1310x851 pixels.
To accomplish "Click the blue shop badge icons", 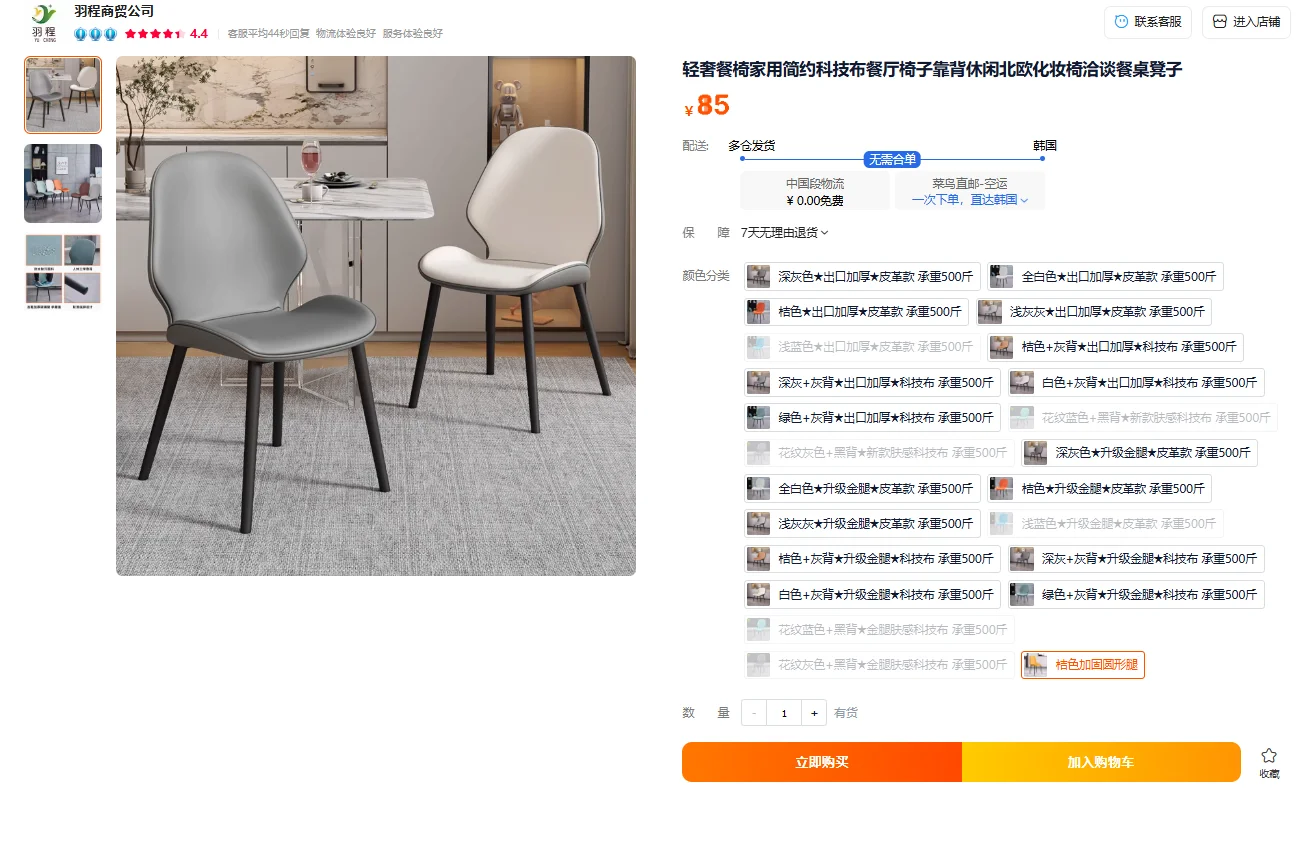I will pos(96,34).
